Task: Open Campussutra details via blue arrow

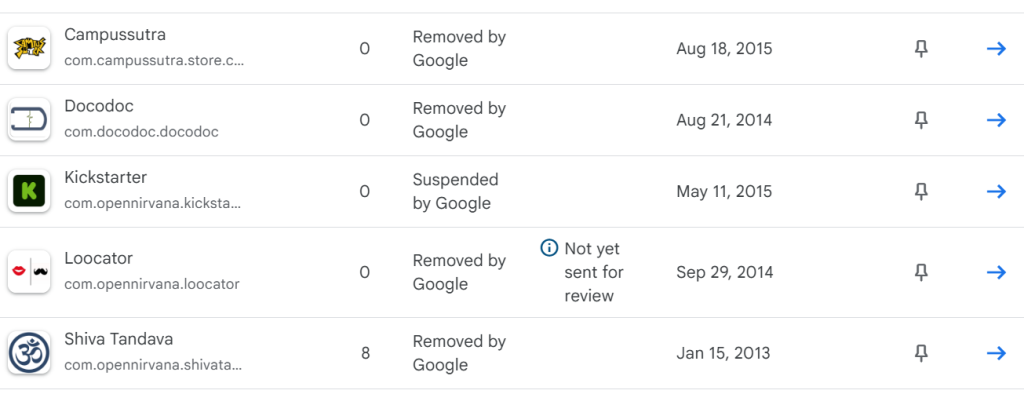Action: pyautogui.click(x=996, y=49)
